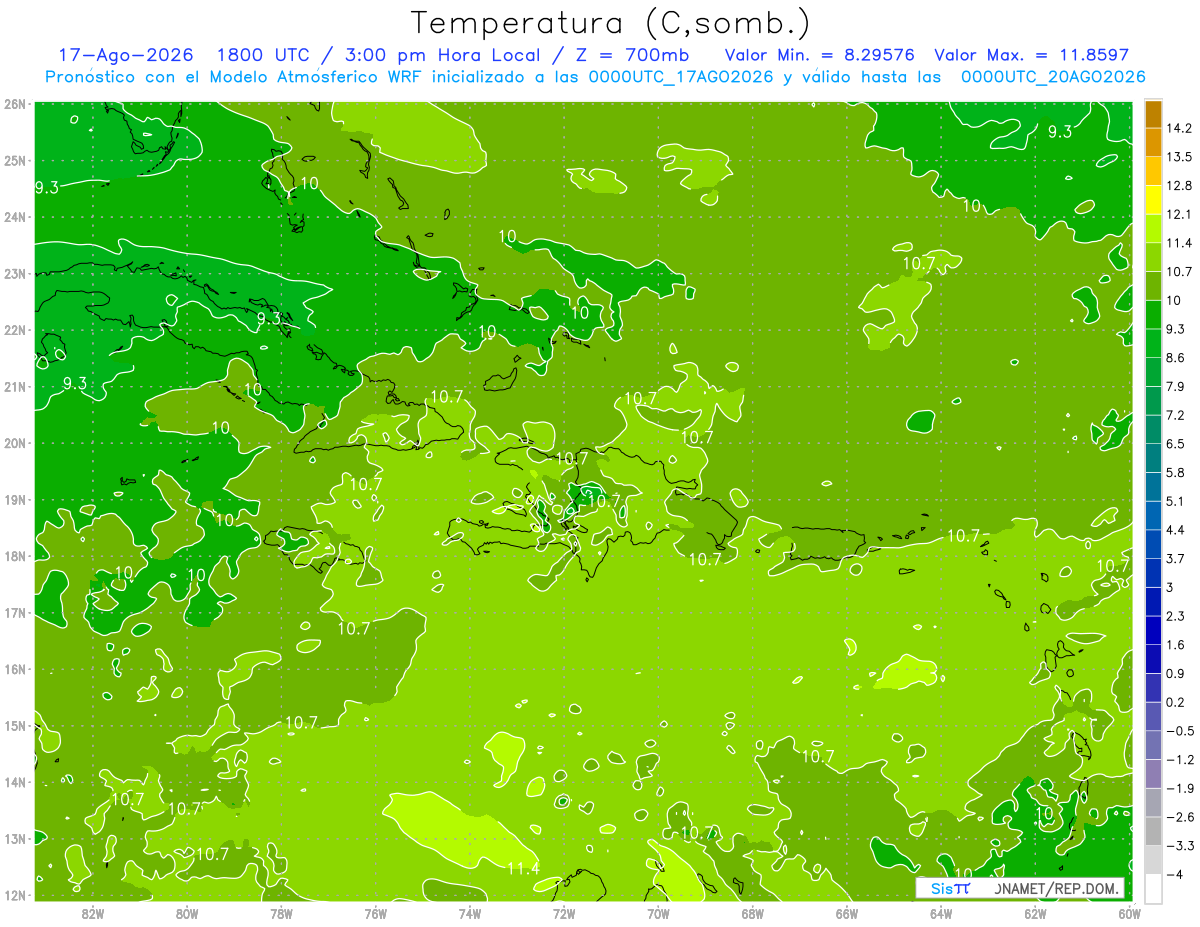This screenshot has height=927, width=1200.
Task: Click "Valor Max. = 11.8597" value
Action: tap(1031, 55)
